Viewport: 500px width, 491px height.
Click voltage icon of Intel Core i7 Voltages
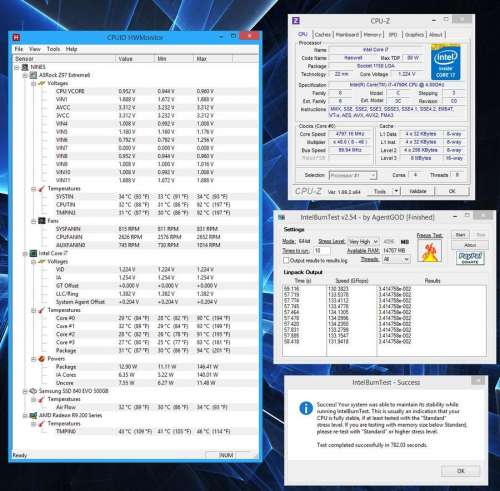pyautogui.click(x=42, y=262)
